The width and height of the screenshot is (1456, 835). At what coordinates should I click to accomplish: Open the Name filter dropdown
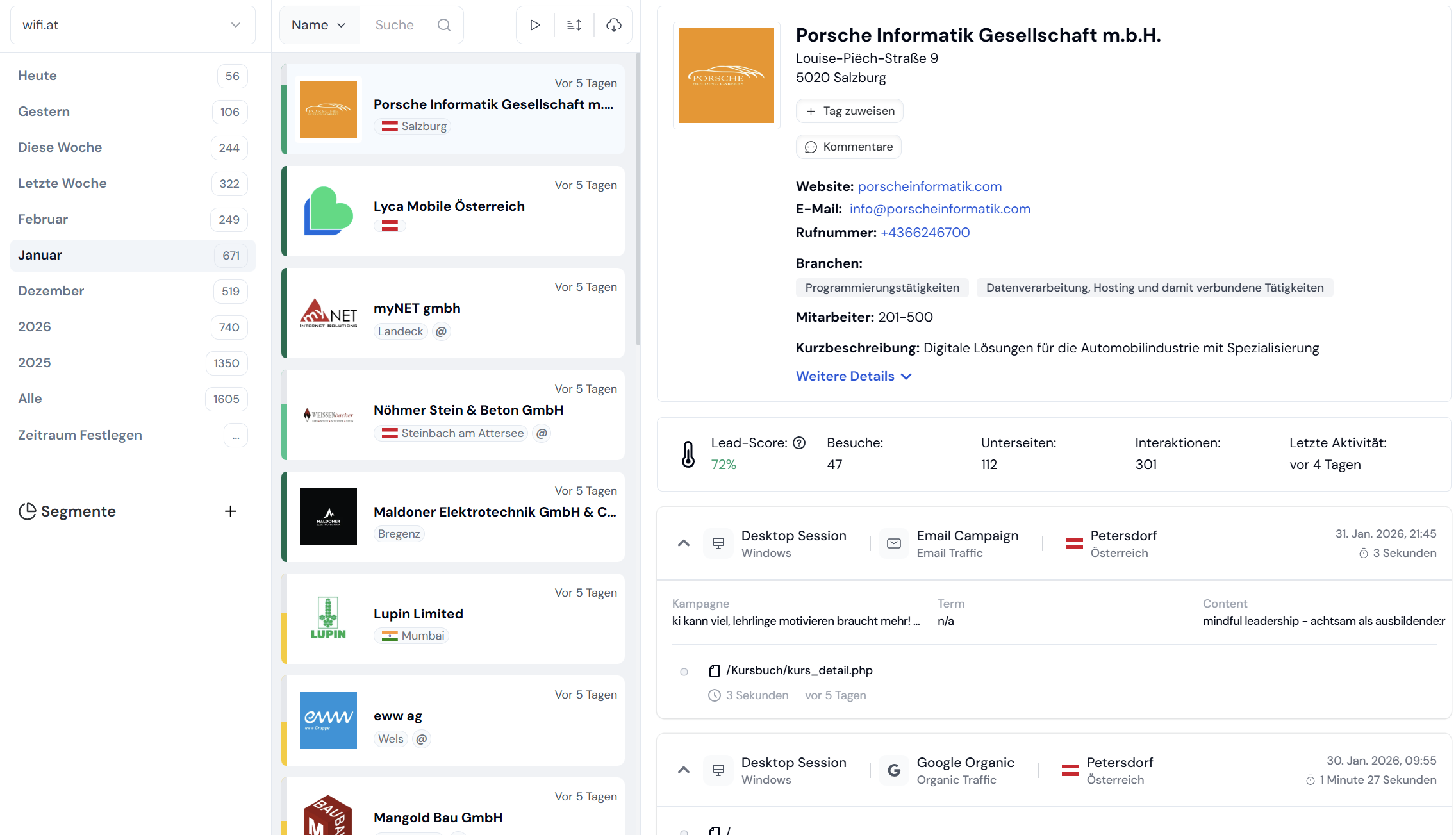tap(318, 25)
